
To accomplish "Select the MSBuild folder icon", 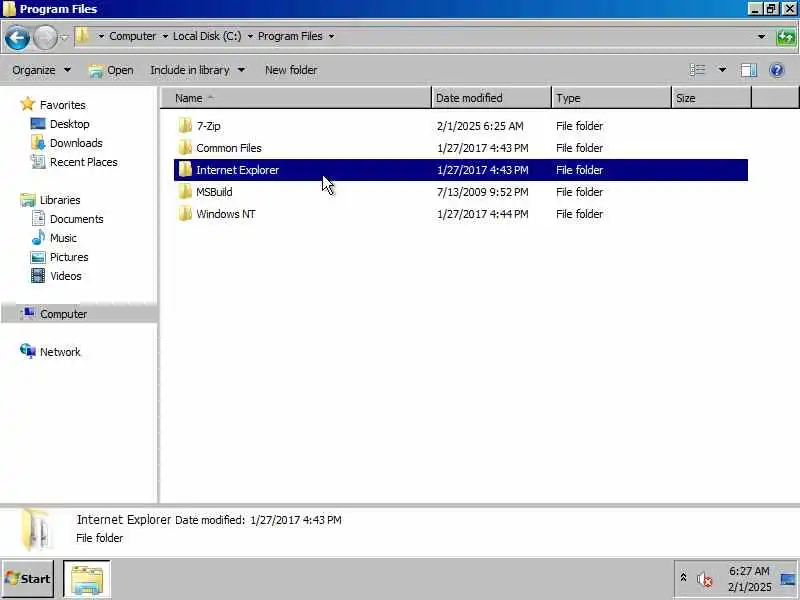I will [x=185, y=191].
